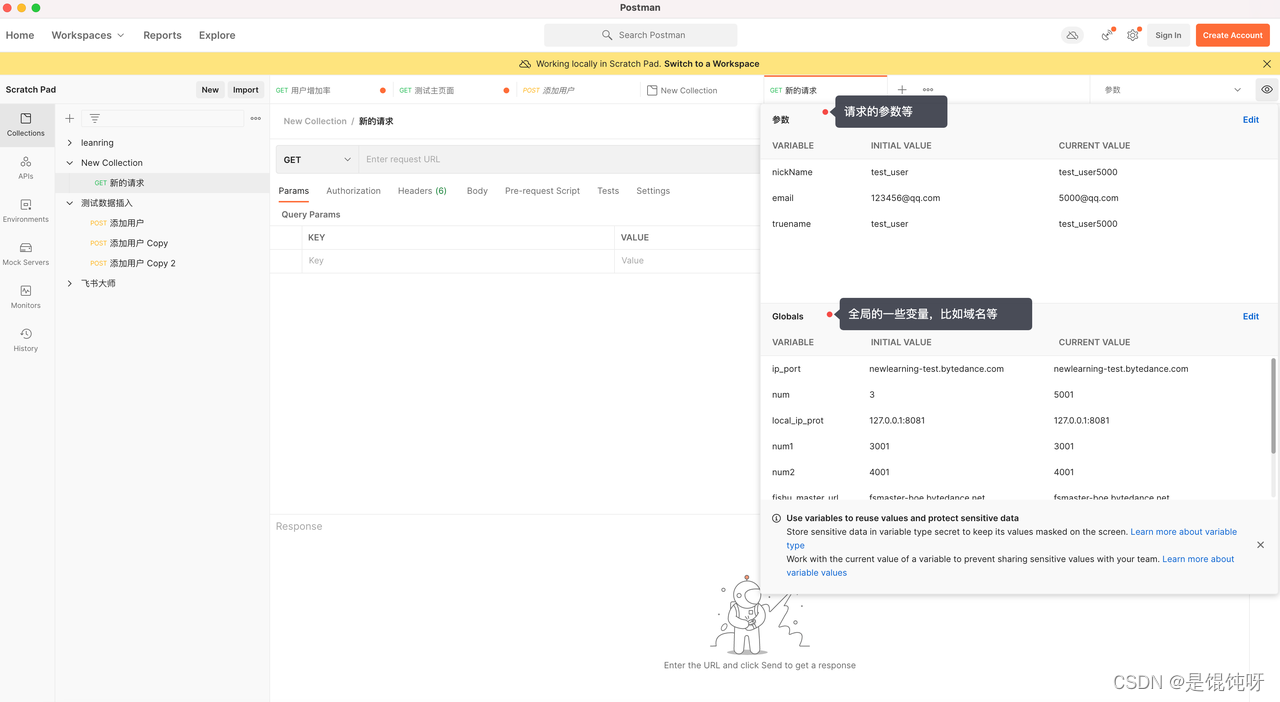
Task: Open the GET method dropdown
Action: [x=318, y=159]
